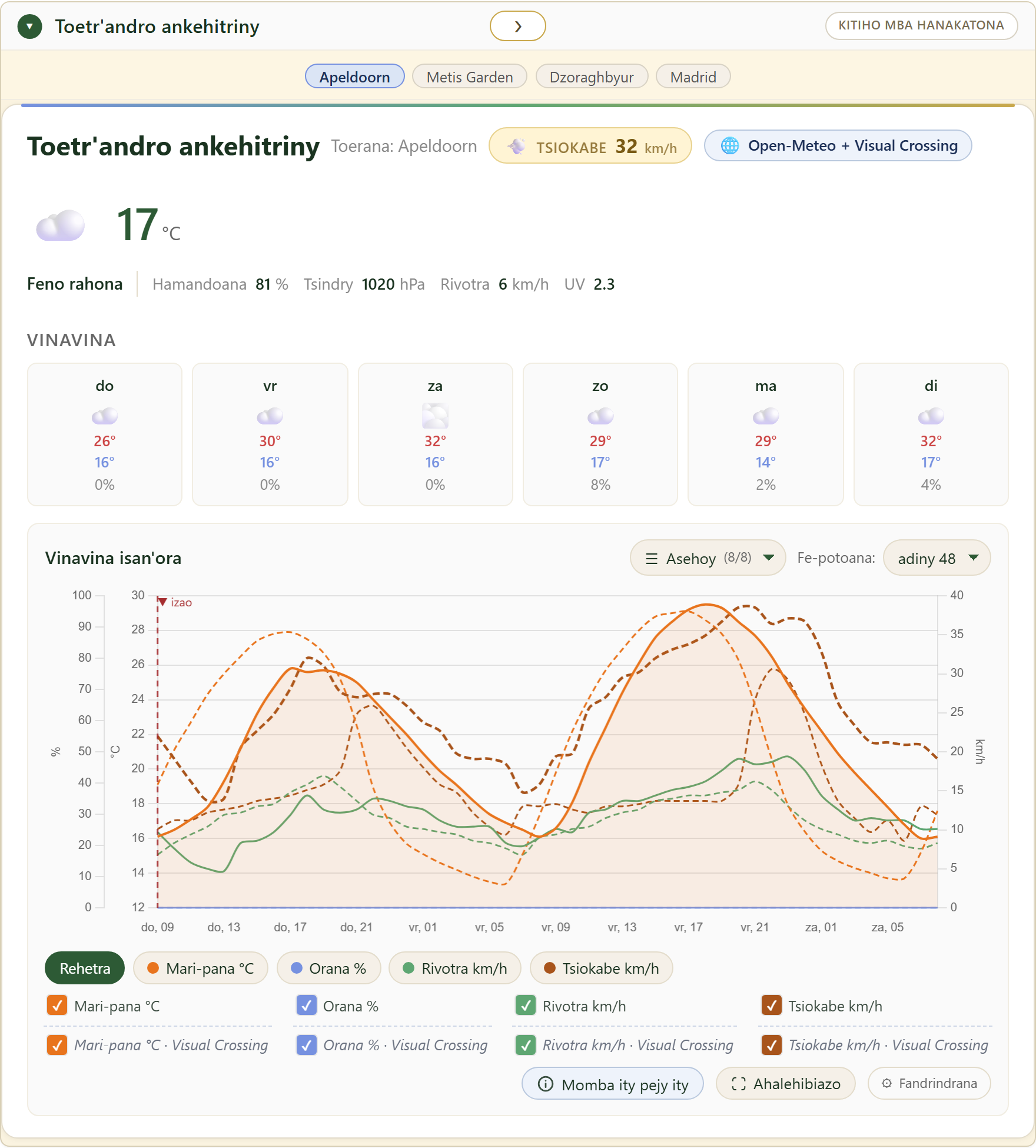Click the 32° high on the 'di' card
Viewport: 1036px width, 1148px height.
pos(931,441)
